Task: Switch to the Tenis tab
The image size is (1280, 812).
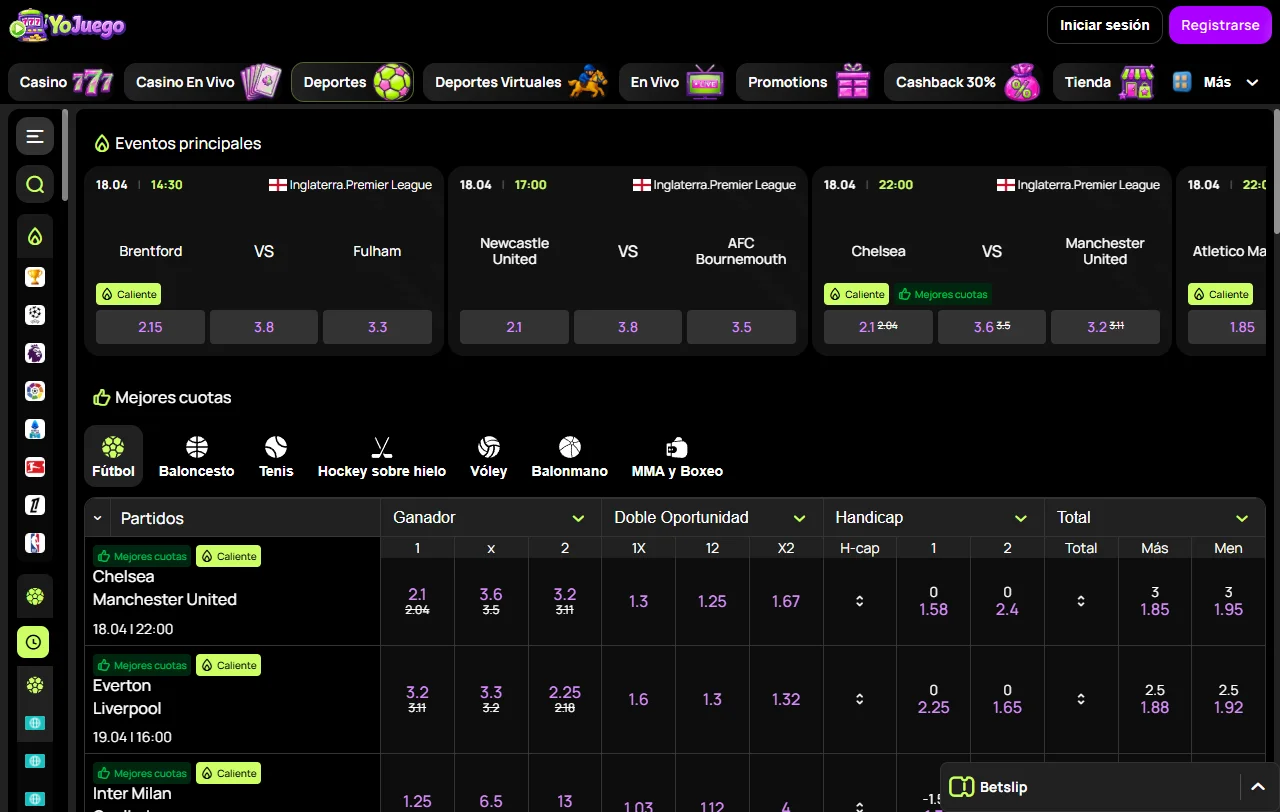Action: coord(276,456)
